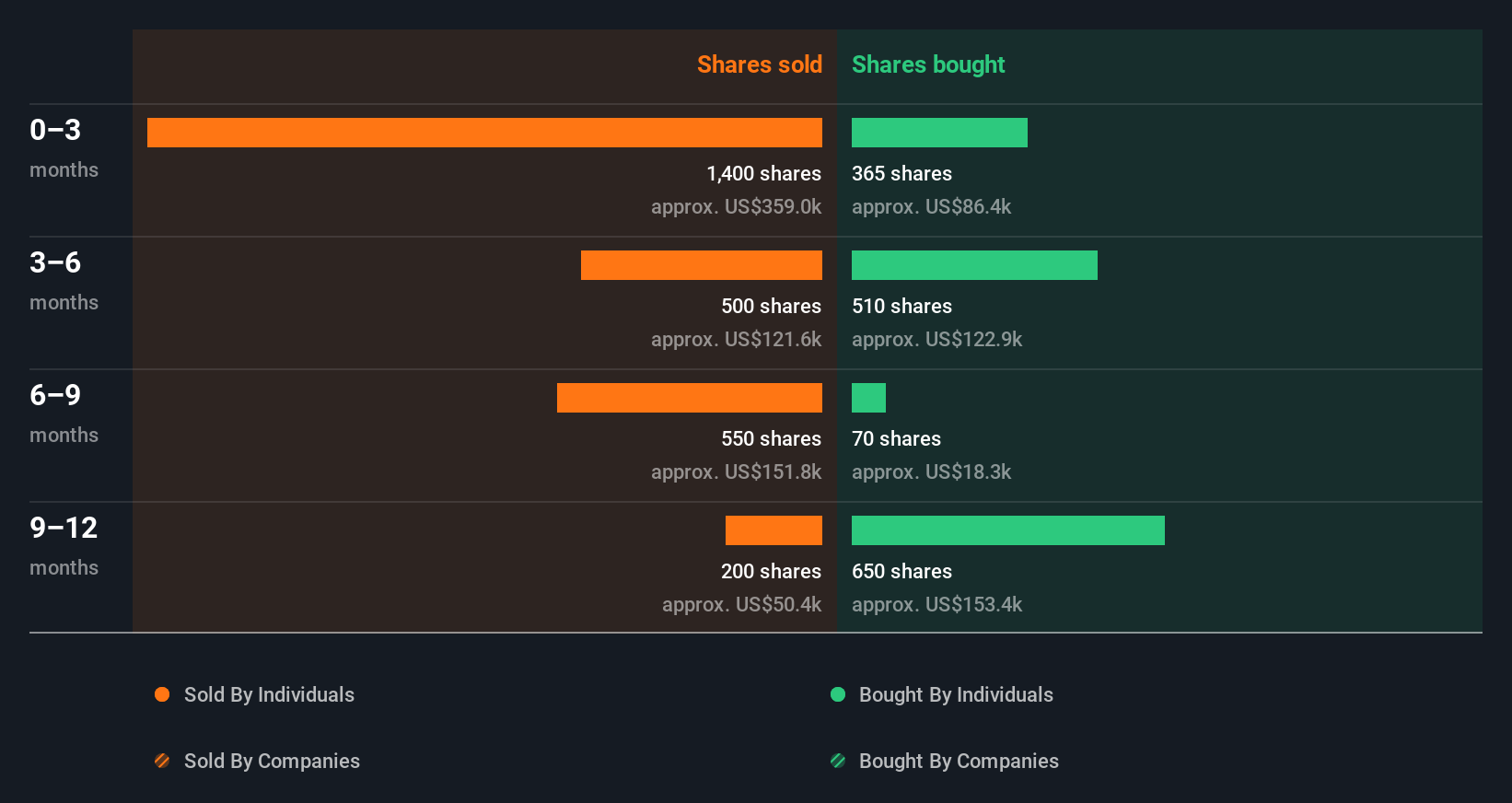The height and width of the screenshot is (803, 1512).
Task: Click the '510 shares' value
Action: (901, 307)
